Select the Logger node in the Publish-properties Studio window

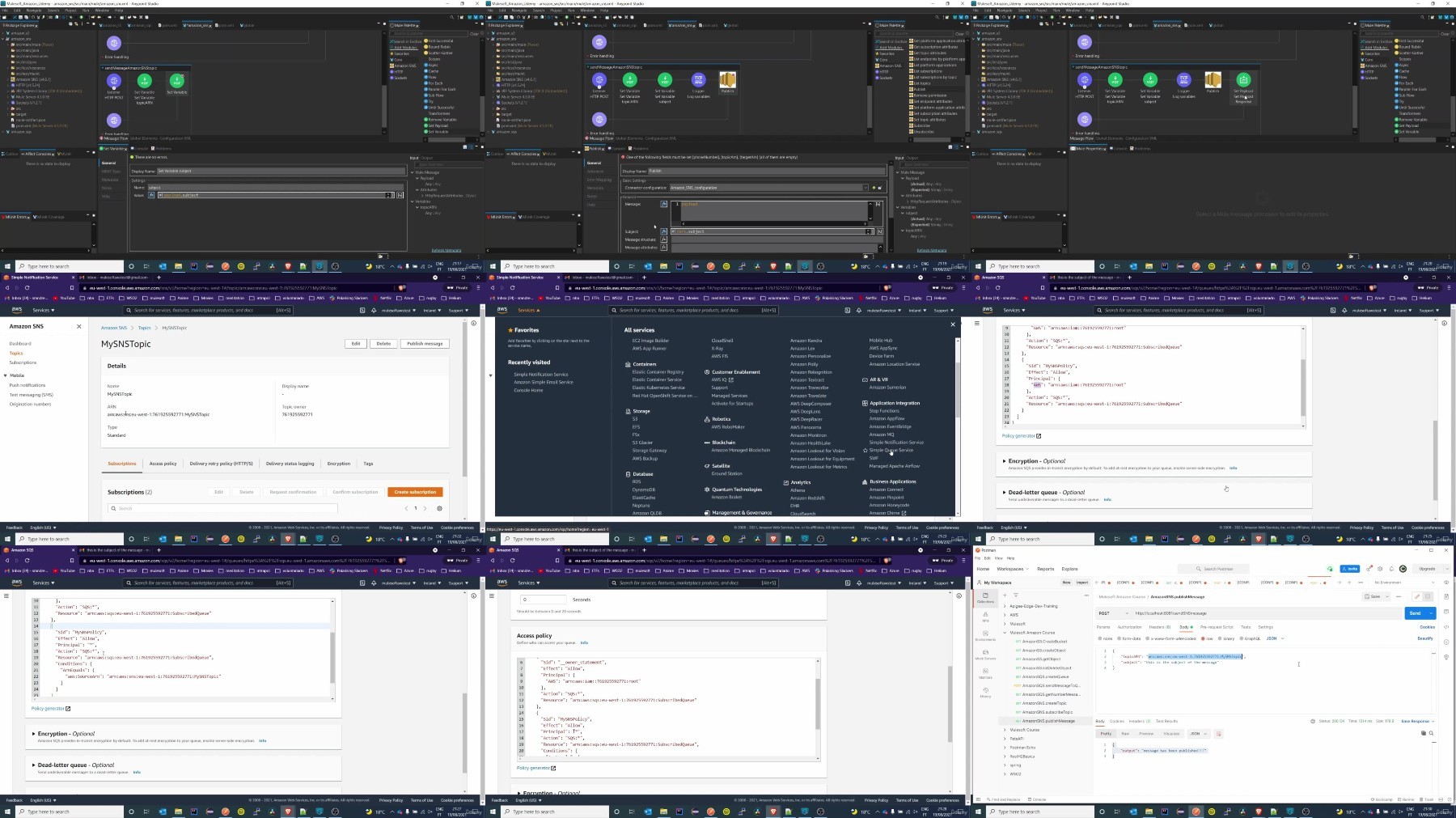point(698,79)
